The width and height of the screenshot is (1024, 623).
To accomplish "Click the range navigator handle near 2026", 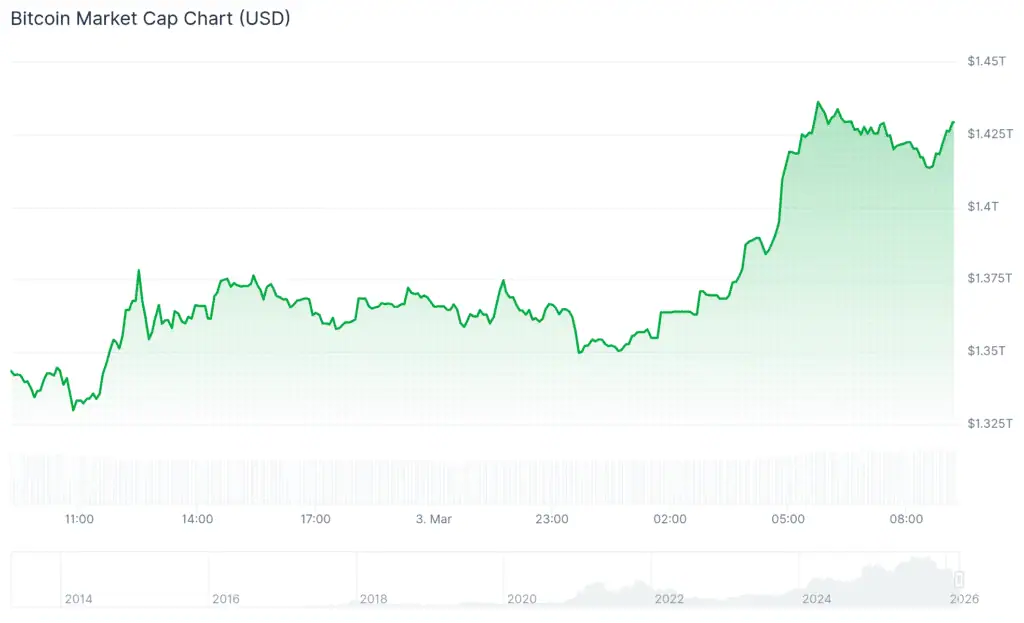I will [959, 579].
